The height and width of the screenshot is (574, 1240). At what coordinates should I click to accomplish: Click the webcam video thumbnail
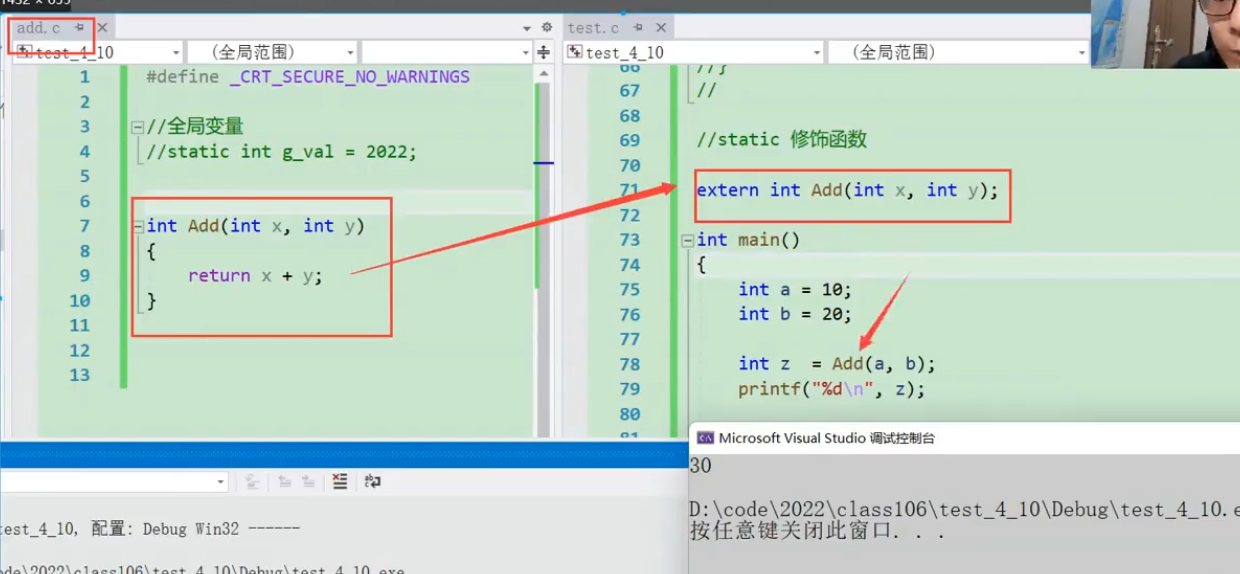(1165, 34)
